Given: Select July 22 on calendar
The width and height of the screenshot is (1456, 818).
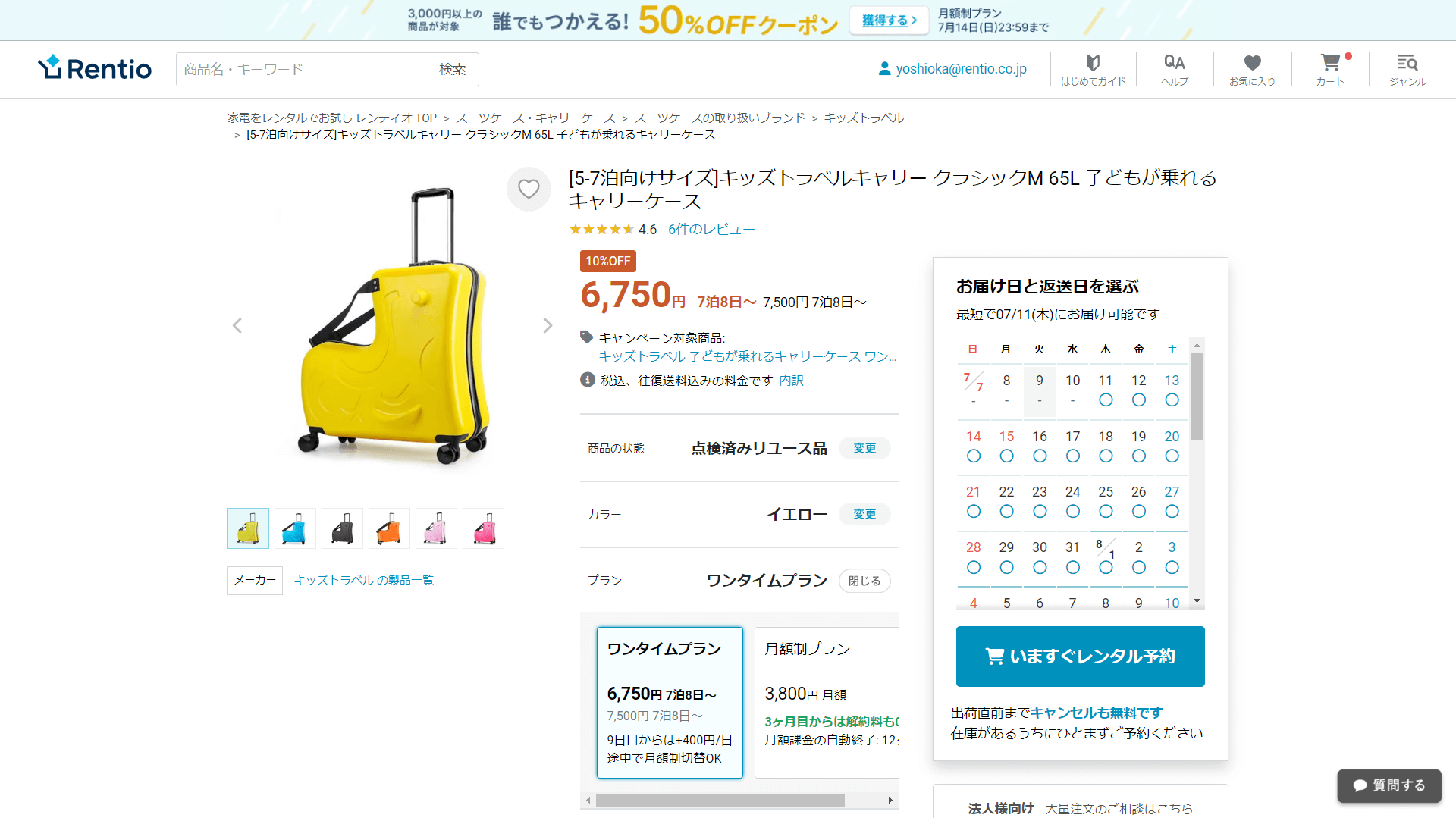Looking at the screenshot, I should pos(1006,501).
